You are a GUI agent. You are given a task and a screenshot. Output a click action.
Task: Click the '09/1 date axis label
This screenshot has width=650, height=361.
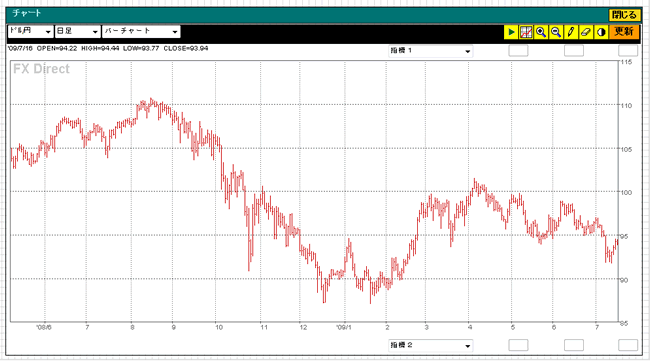pyautogui.click(x=344, y=327)
